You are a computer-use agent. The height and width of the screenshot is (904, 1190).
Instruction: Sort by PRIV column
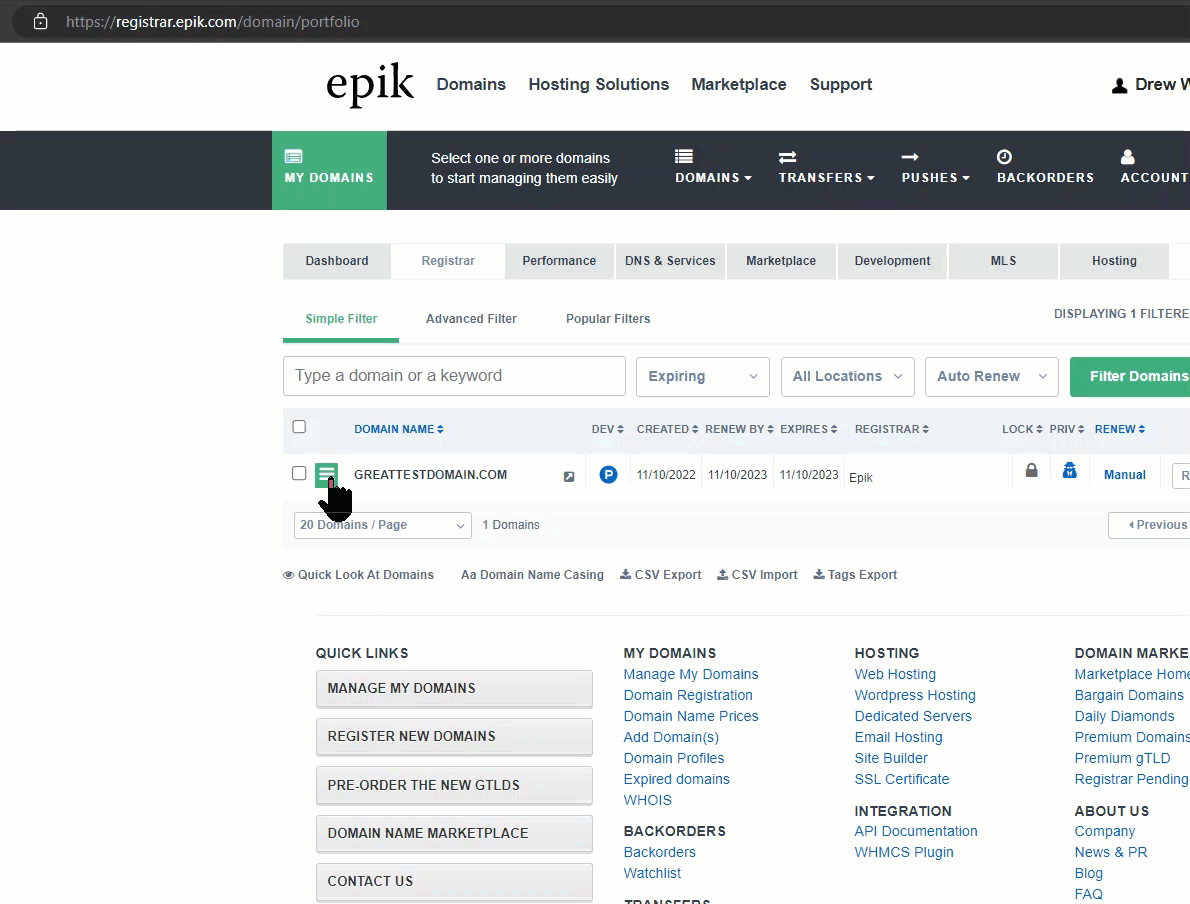click(1066, 430)
